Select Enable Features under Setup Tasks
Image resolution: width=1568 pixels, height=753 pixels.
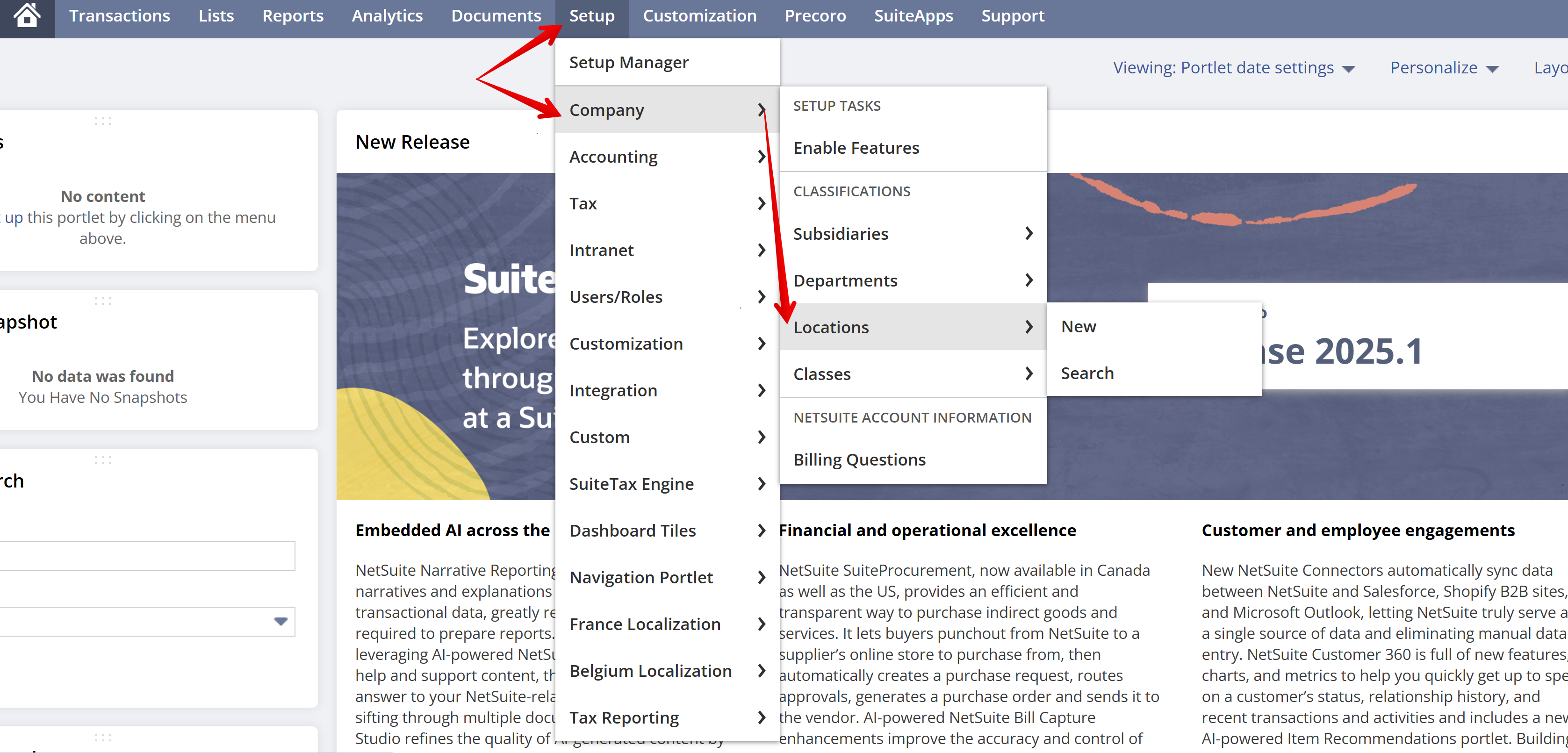click(913, 148)
